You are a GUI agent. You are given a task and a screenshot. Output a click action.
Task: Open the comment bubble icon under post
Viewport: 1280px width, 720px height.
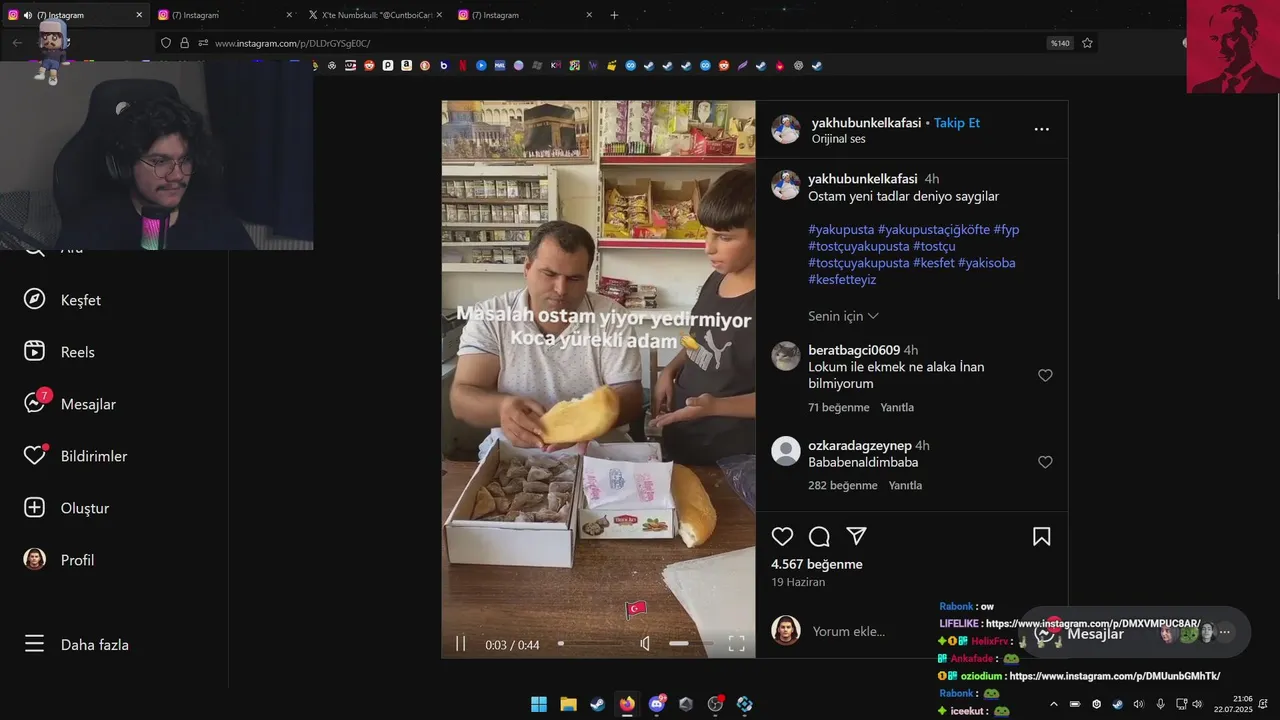tap(819, 537)
